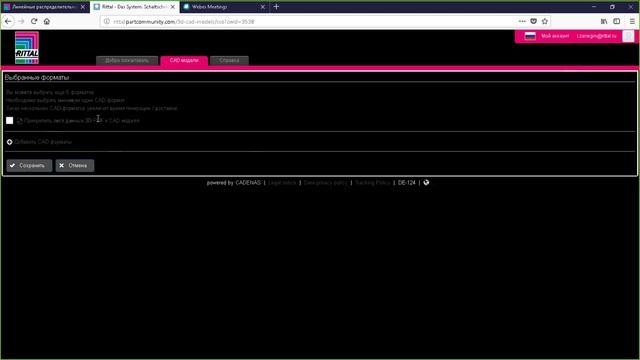
Task: Open the Справка tab
Action: [x=229, y=60]
